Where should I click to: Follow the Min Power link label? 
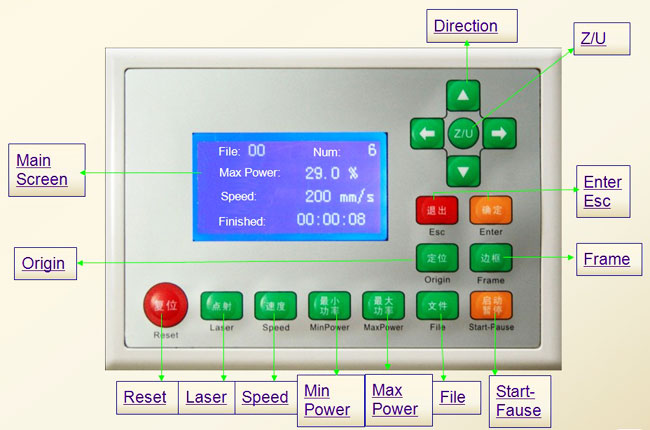point(326,400)
